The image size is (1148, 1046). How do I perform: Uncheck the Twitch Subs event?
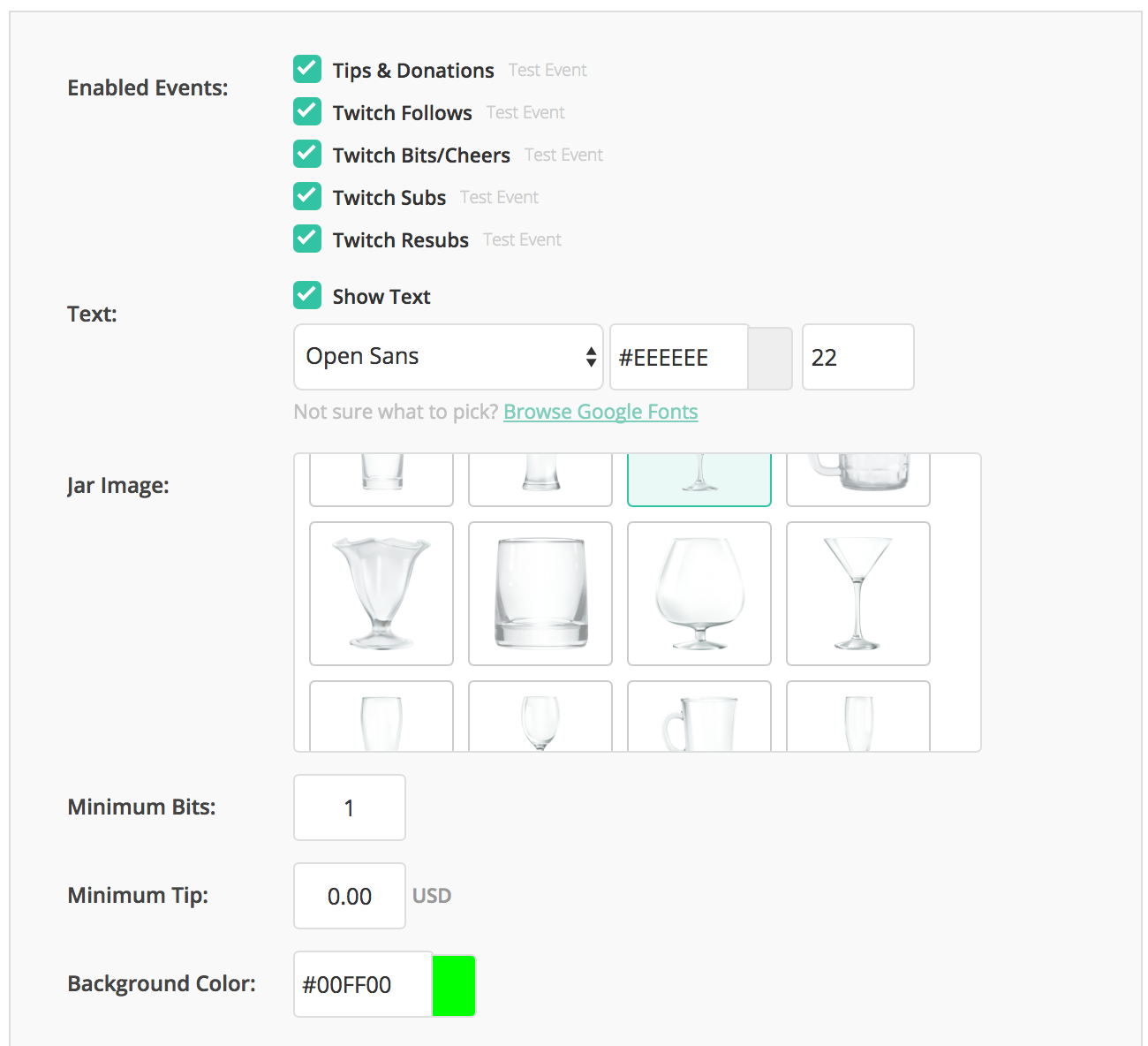pyautogui.click(x=307, y=196)
